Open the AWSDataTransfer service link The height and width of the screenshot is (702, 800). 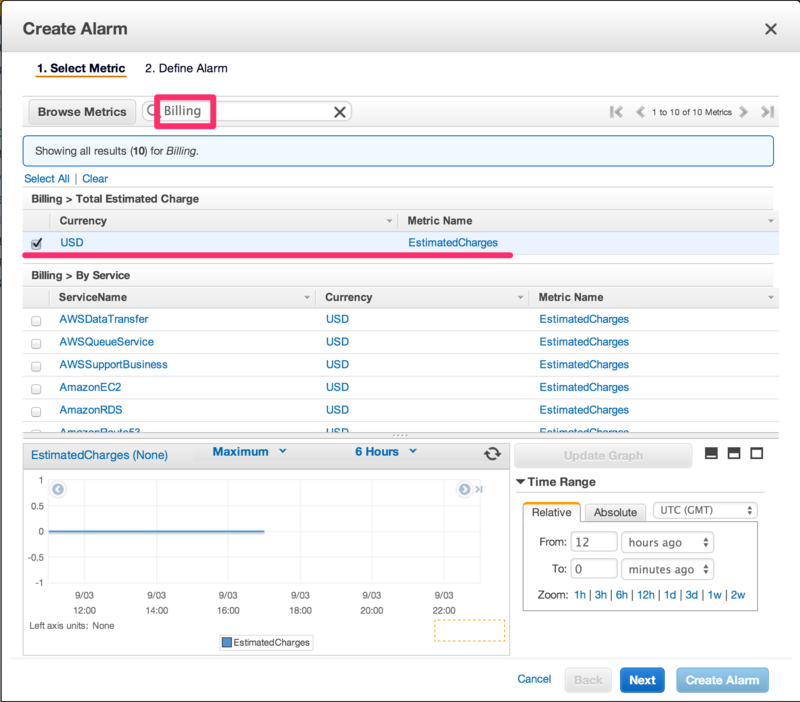tap(104, 319)
